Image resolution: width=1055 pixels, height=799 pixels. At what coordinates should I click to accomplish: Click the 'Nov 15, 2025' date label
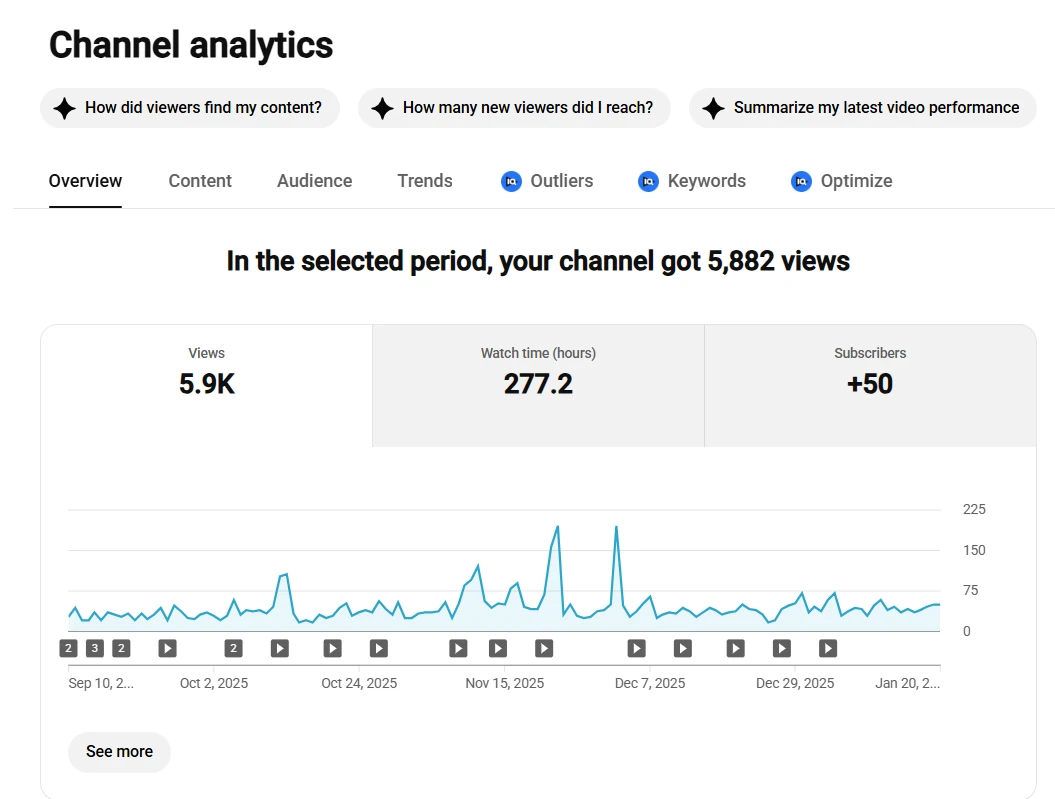[x=505, y=683]
